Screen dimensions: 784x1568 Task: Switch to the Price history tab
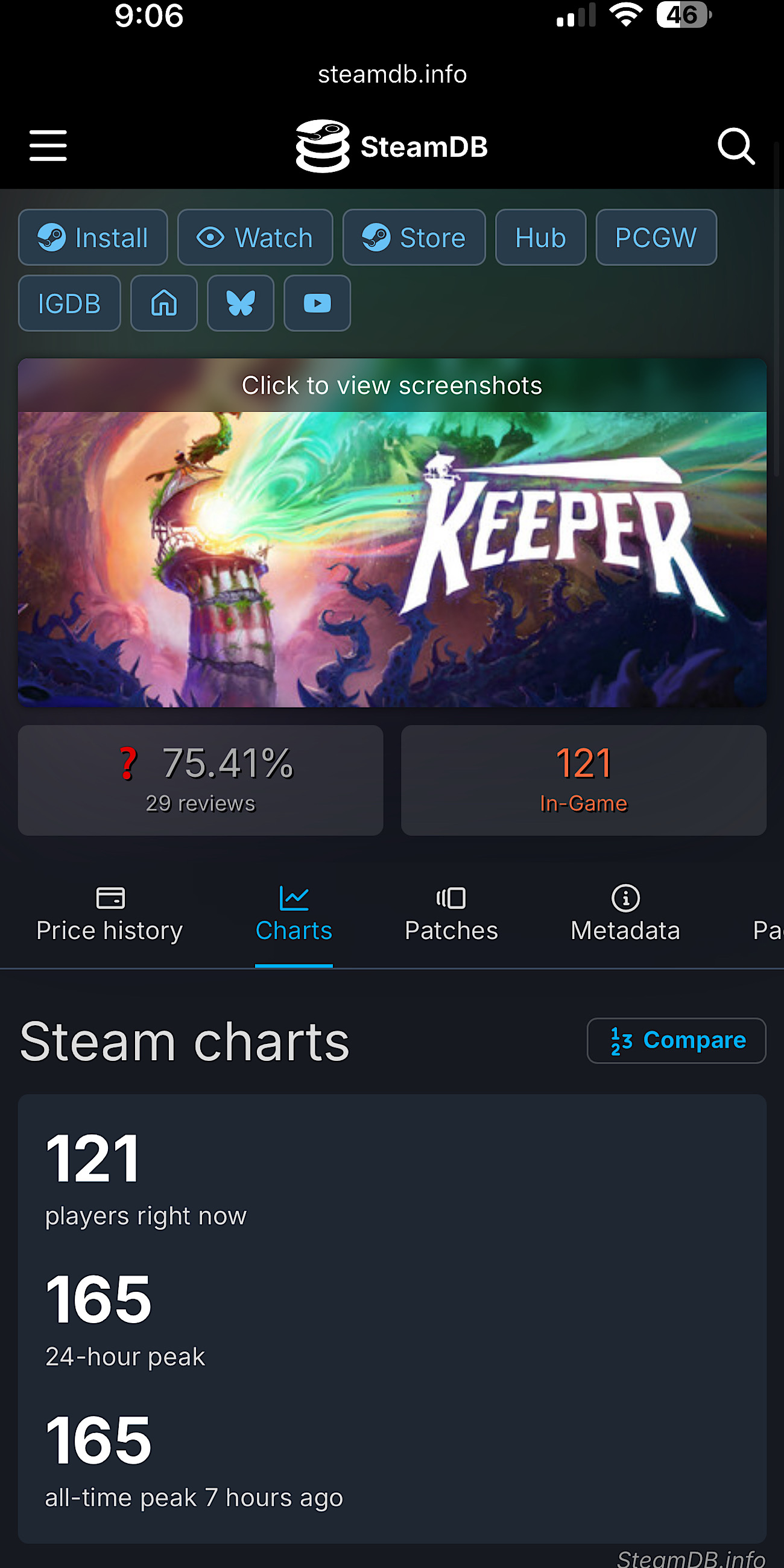110,914
